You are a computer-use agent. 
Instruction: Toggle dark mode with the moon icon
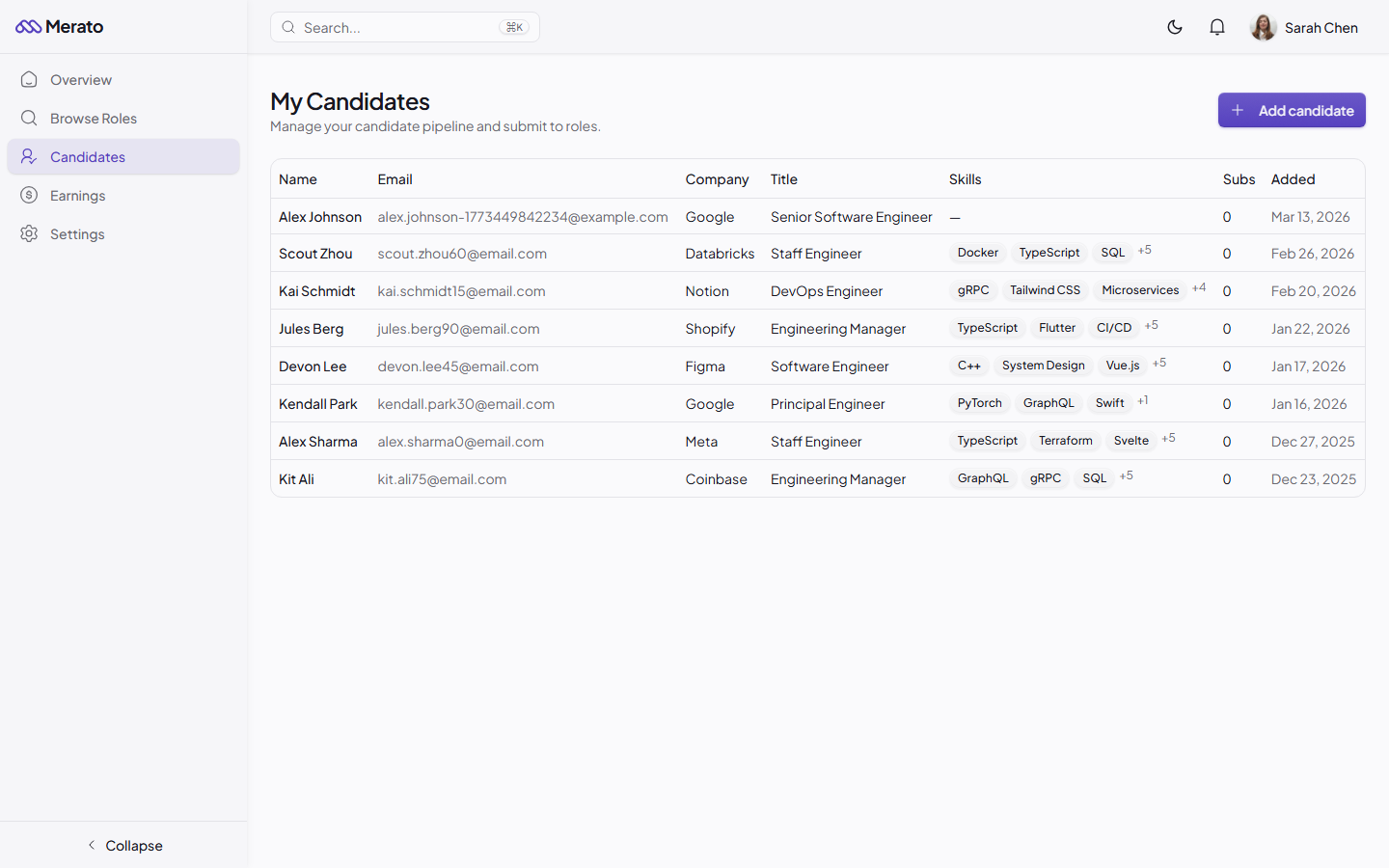1175,27
